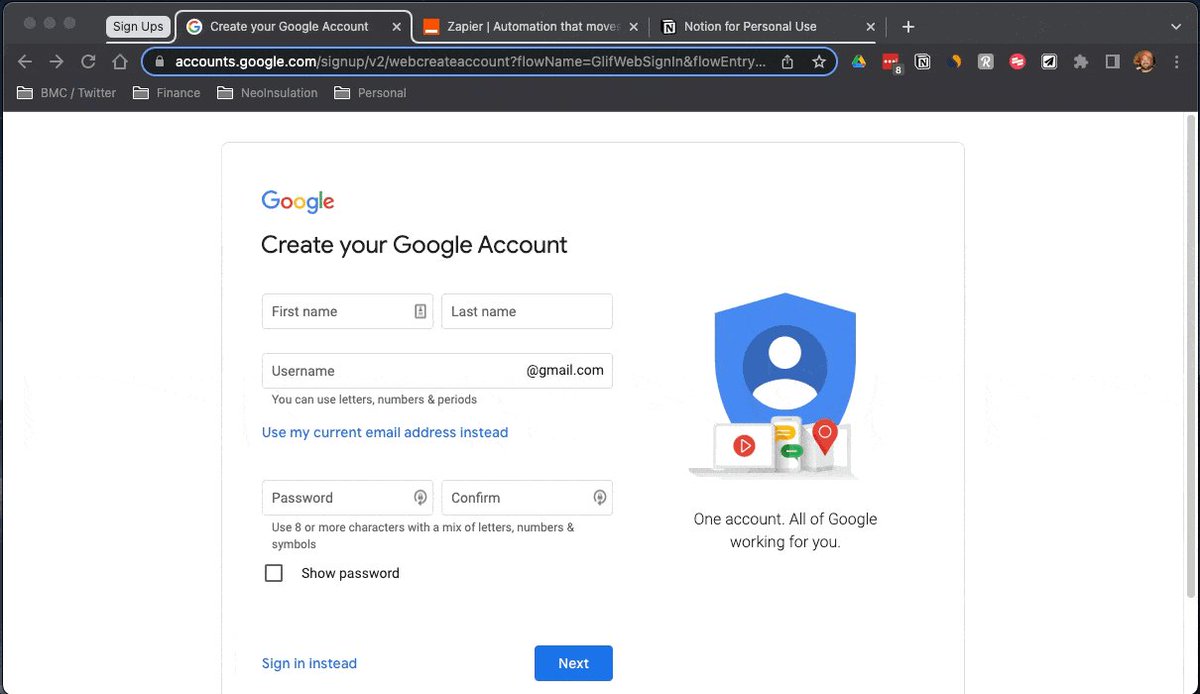This screenshot has height=694, width=1200.
Task: Focus the Last name field
Action: pos(527,311)
